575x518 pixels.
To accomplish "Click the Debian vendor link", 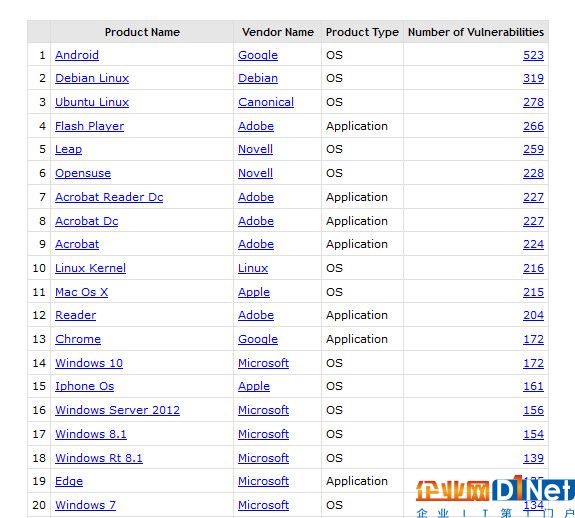I will point(258,78).
